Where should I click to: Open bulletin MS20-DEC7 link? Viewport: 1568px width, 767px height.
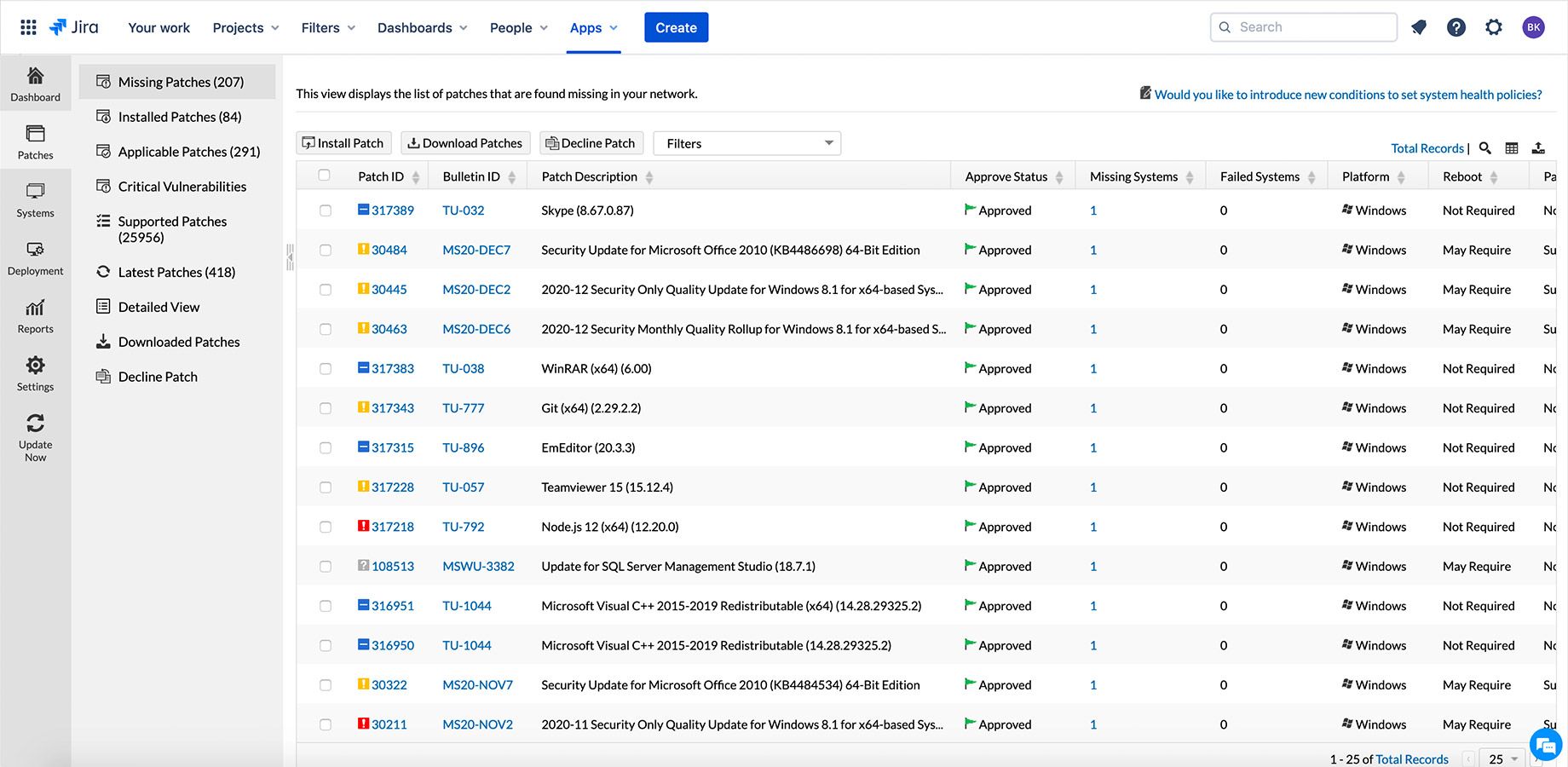pyautogui.click(x=476, y=250)
